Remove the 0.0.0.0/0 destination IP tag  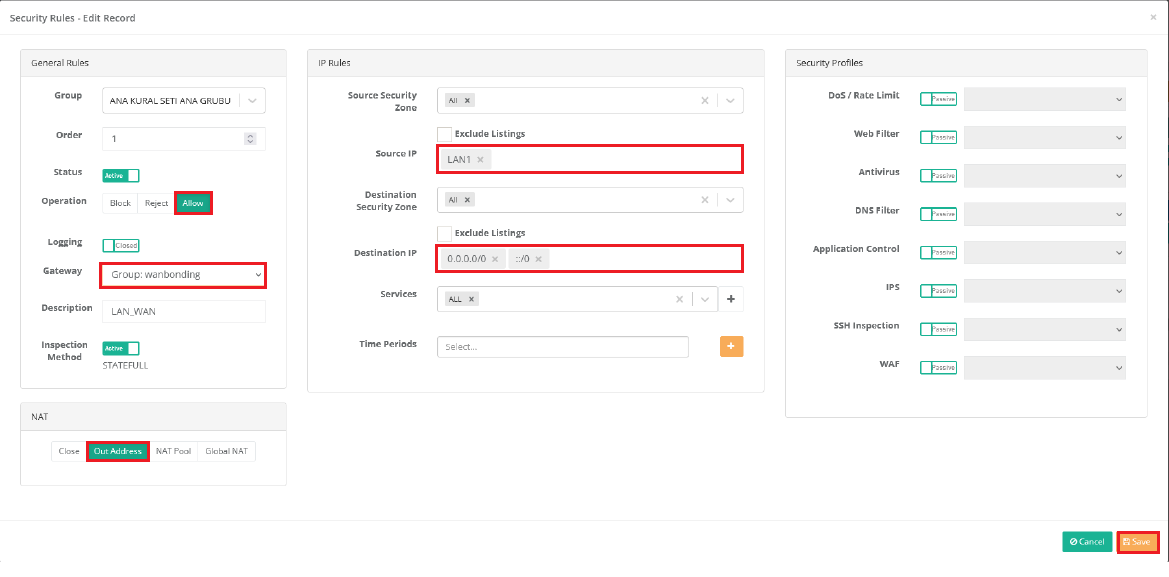pos(494,259)
